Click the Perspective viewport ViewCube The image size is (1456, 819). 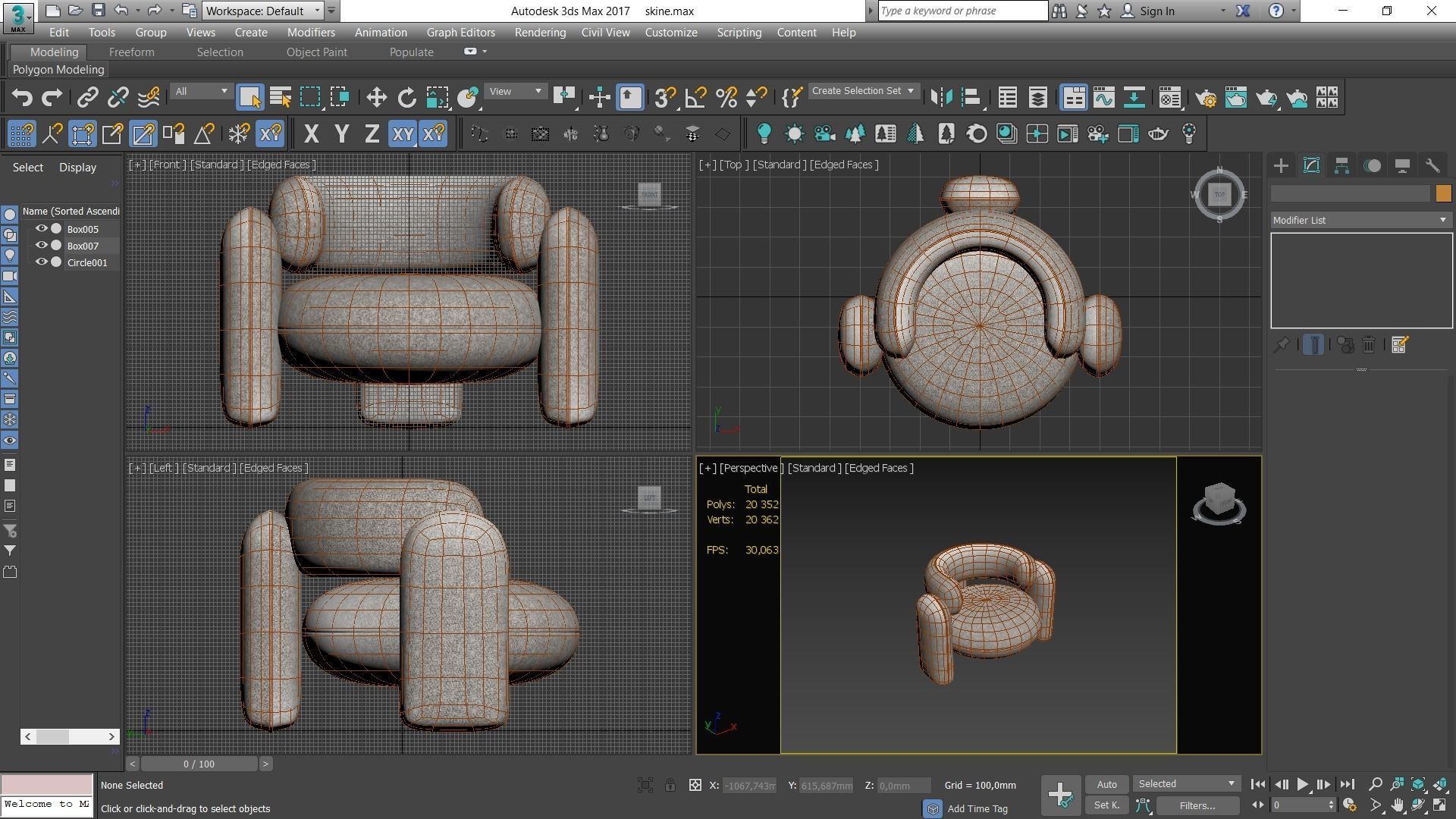pos(1219,503)
